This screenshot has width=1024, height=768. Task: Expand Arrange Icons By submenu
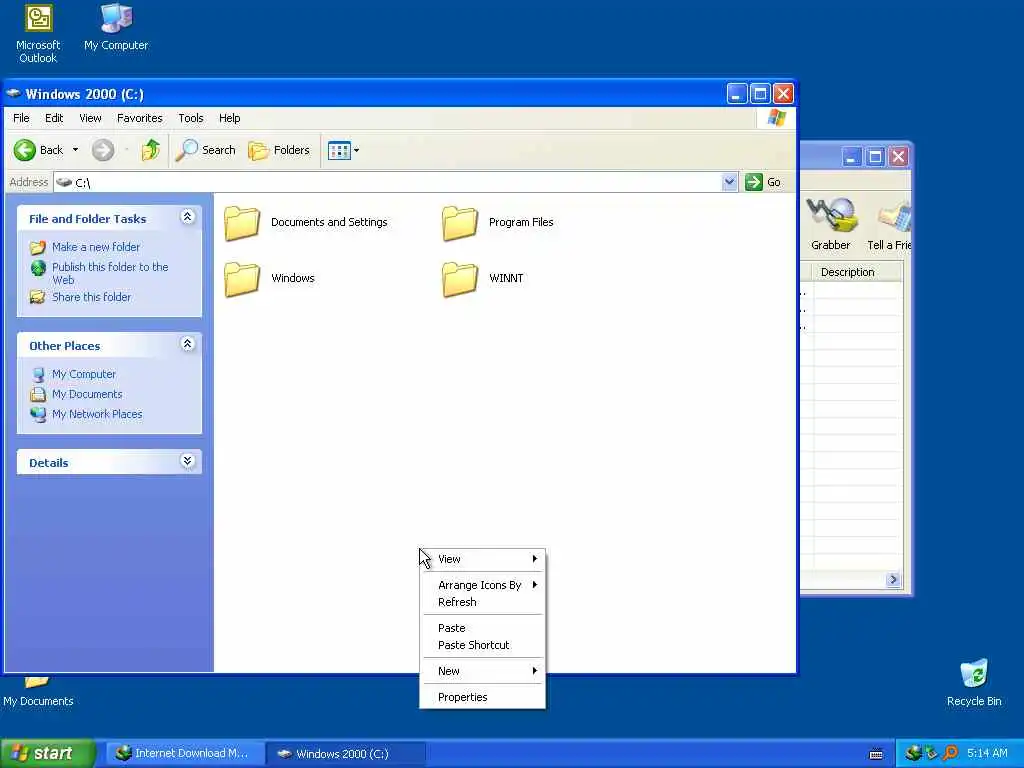coord(482,585)
